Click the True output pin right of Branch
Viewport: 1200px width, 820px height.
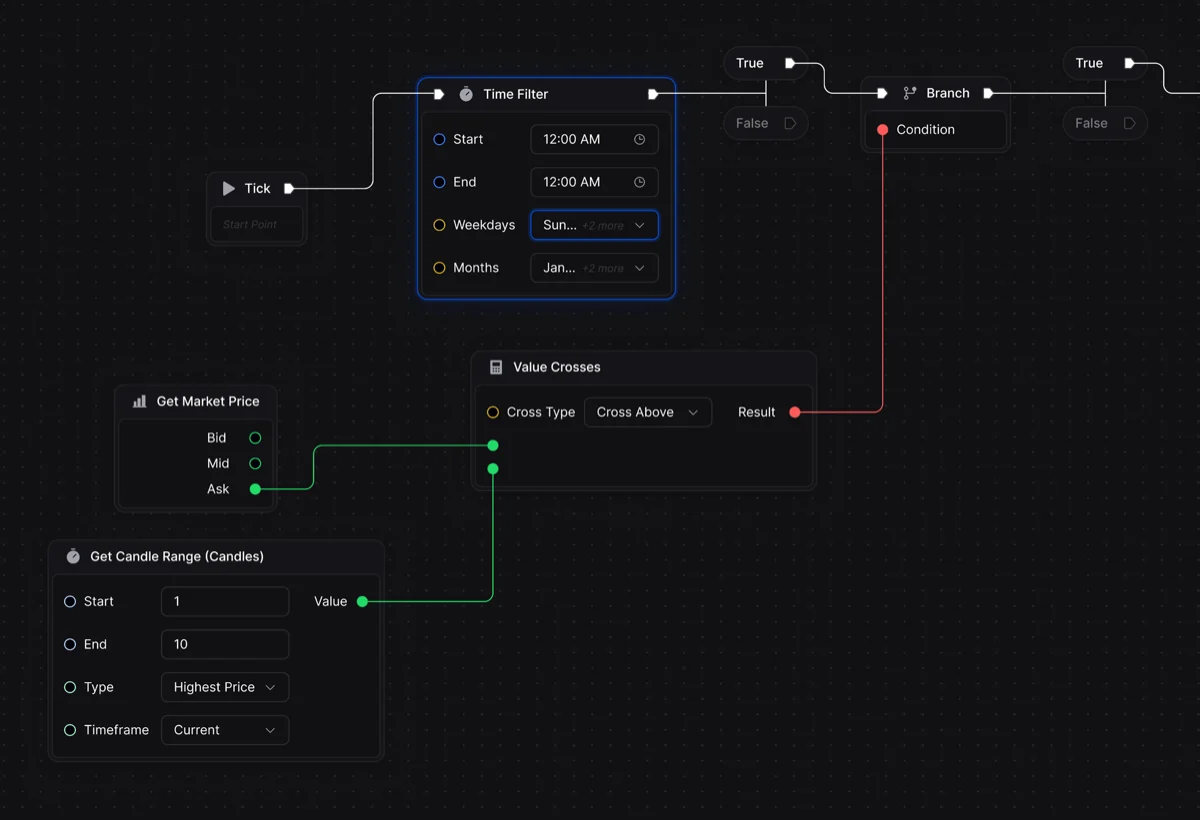coord(1129,63)
